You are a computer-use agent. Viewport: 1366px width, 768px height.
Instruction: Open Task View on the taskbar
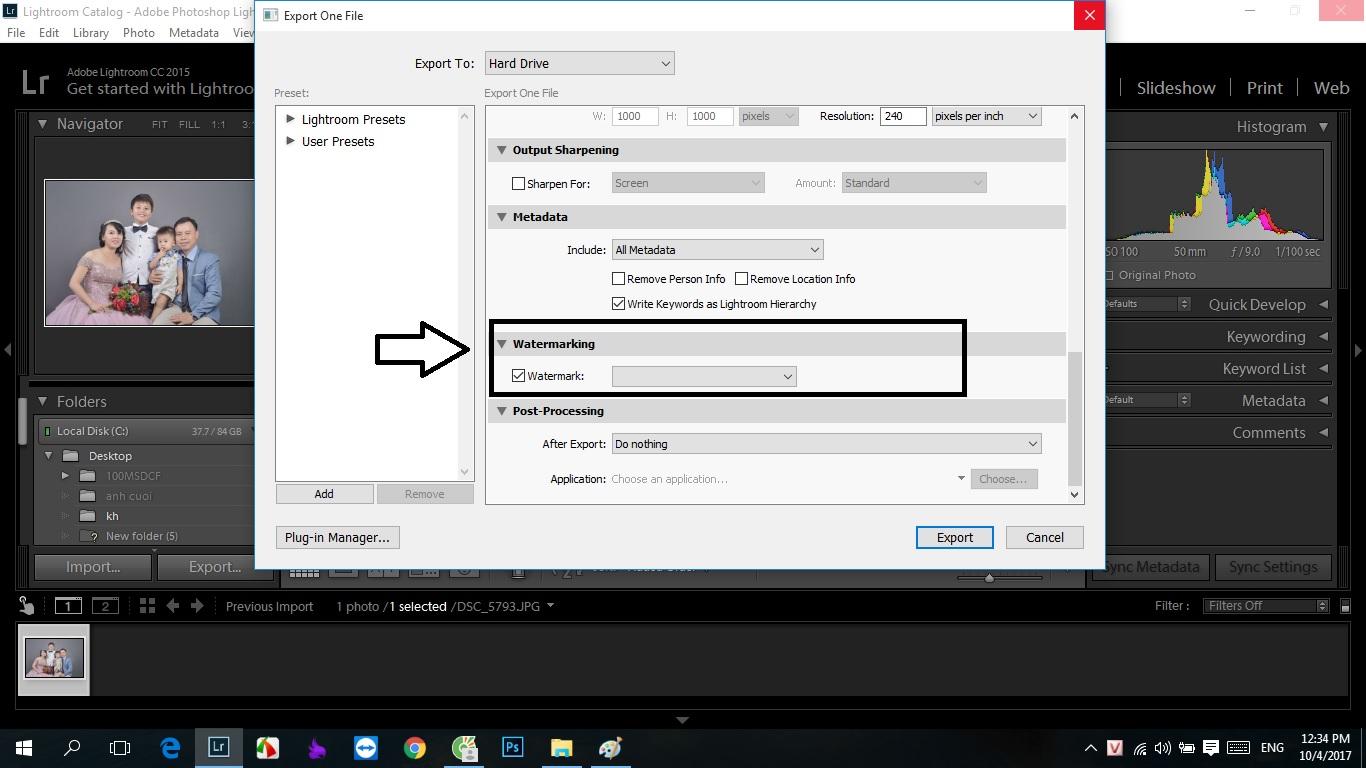click(120, 747)
